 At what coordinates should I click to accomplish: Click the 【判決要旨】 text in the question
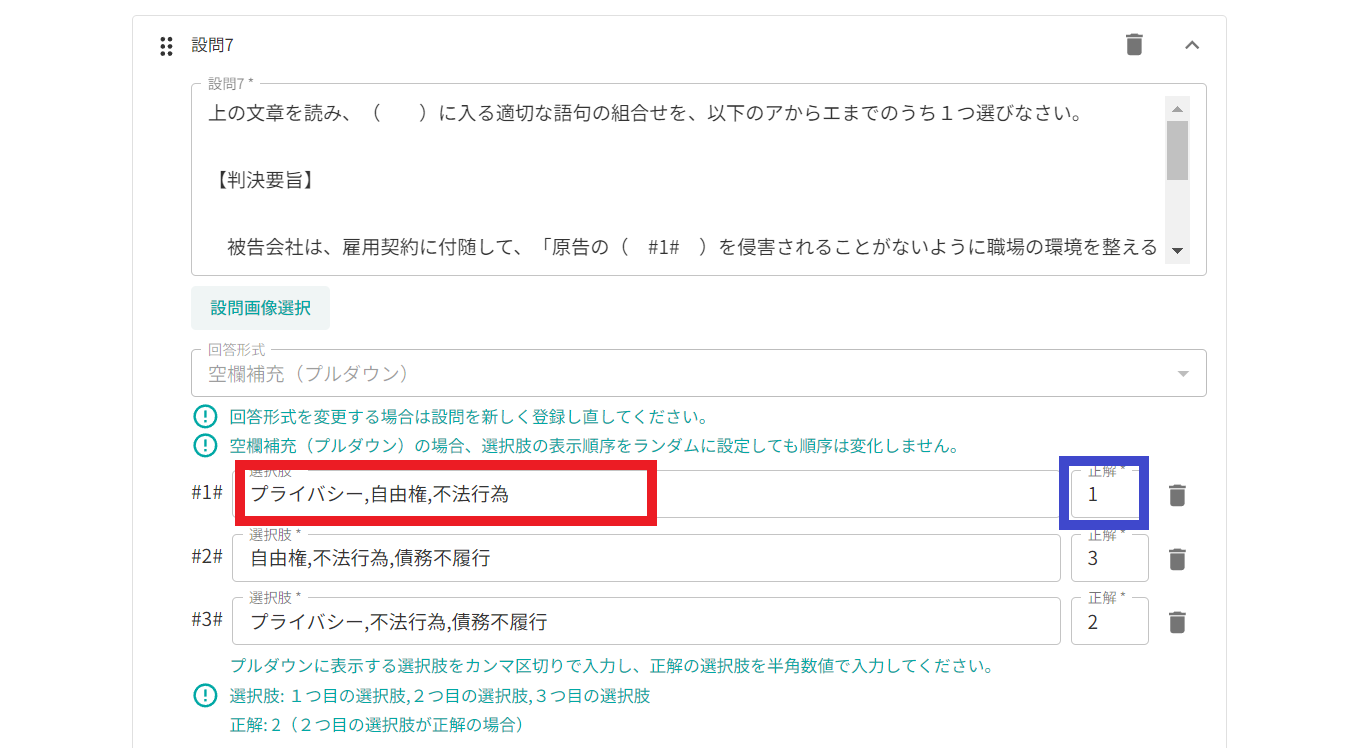pos(264,180)
